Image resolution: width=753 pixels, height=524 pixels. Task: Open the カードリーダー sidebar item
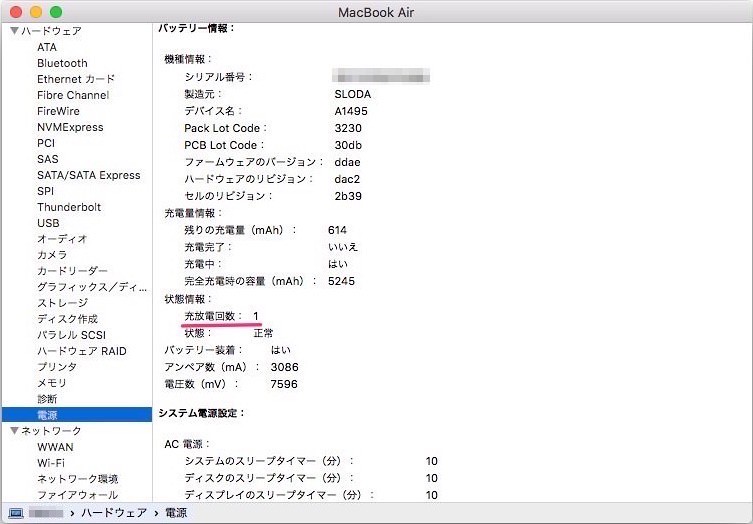tap(72, 271)
